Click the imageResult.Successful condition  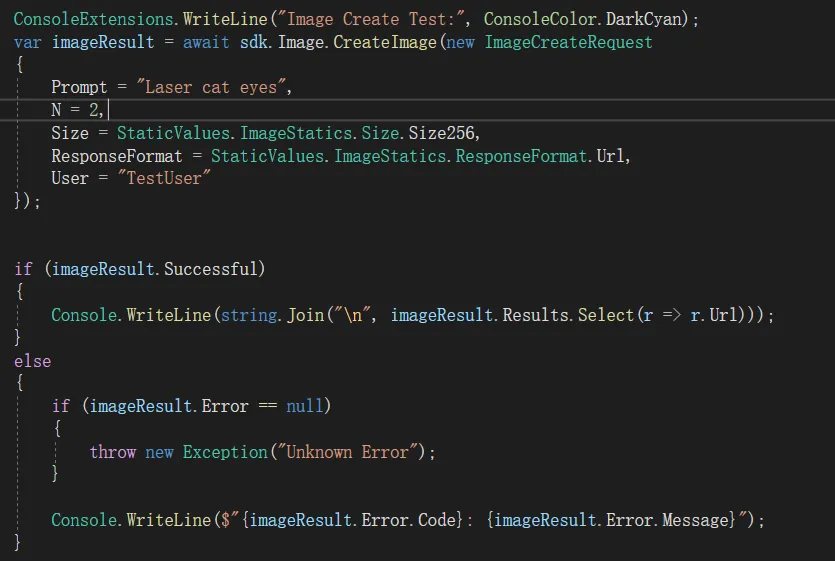click(x=155, y=269)
